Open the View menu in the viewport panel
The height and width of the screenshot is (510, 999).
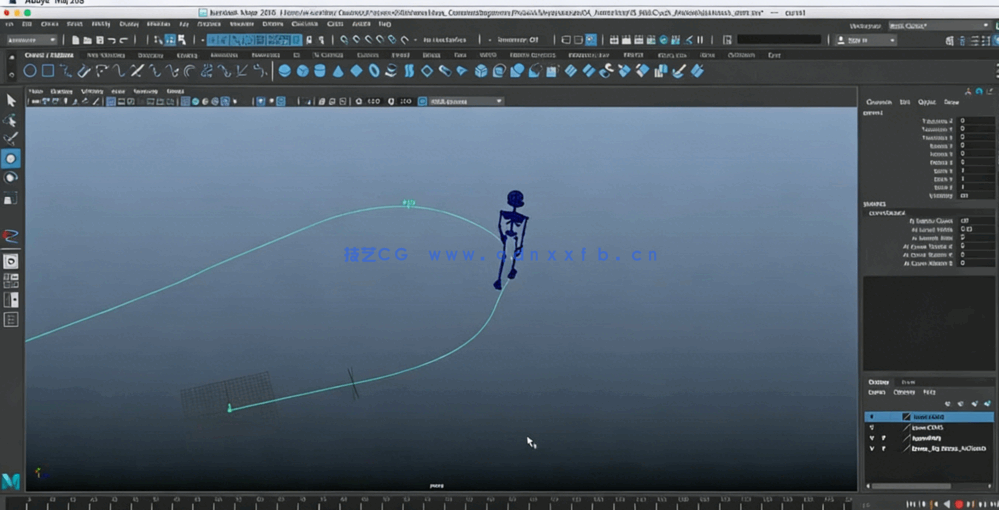(35, 90)
